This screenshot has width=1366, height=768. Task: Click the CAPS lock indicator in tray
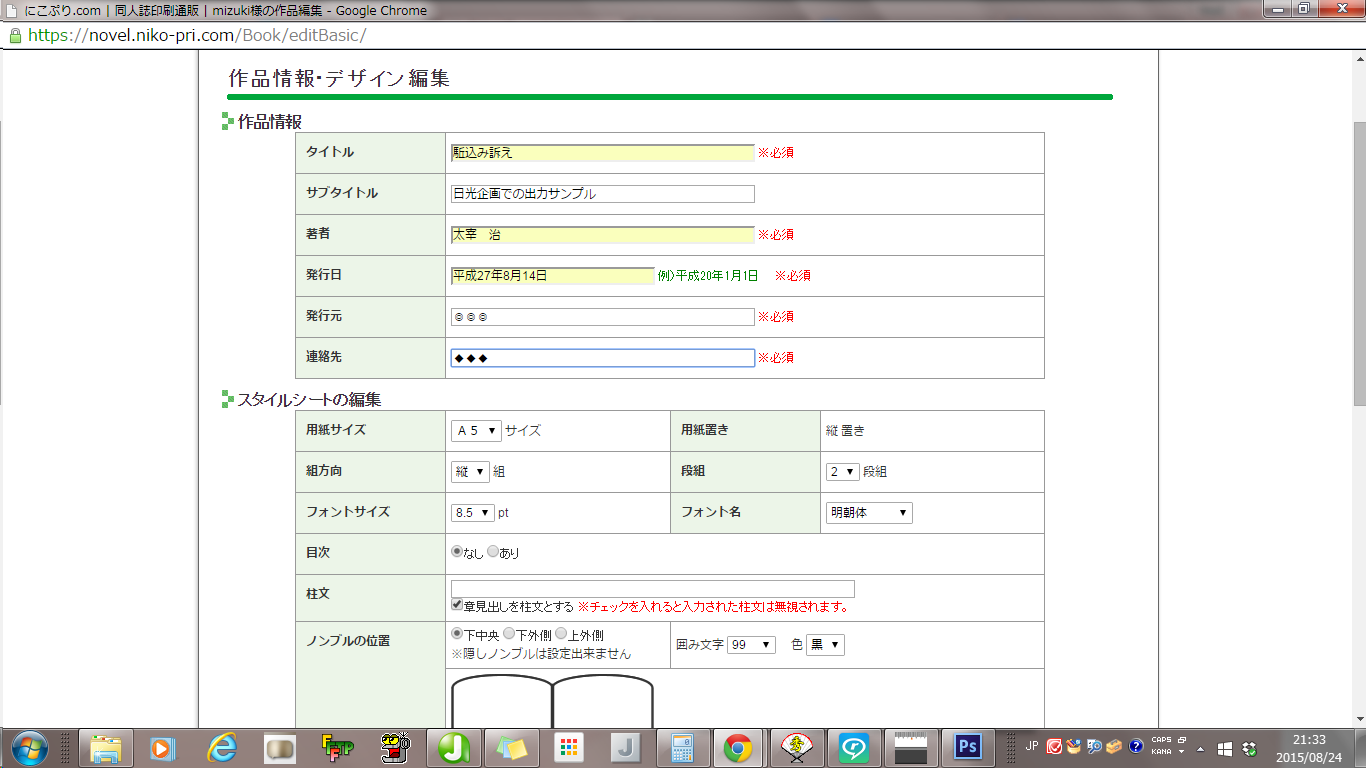(x=1162, y=740)
